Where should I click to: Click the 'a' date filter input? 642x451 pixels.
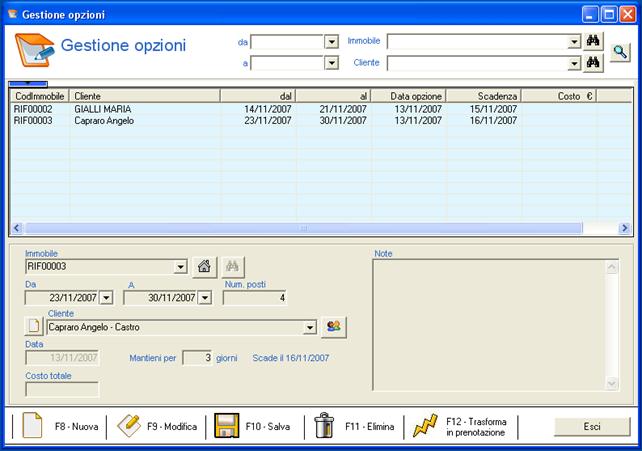pos(287,63)
